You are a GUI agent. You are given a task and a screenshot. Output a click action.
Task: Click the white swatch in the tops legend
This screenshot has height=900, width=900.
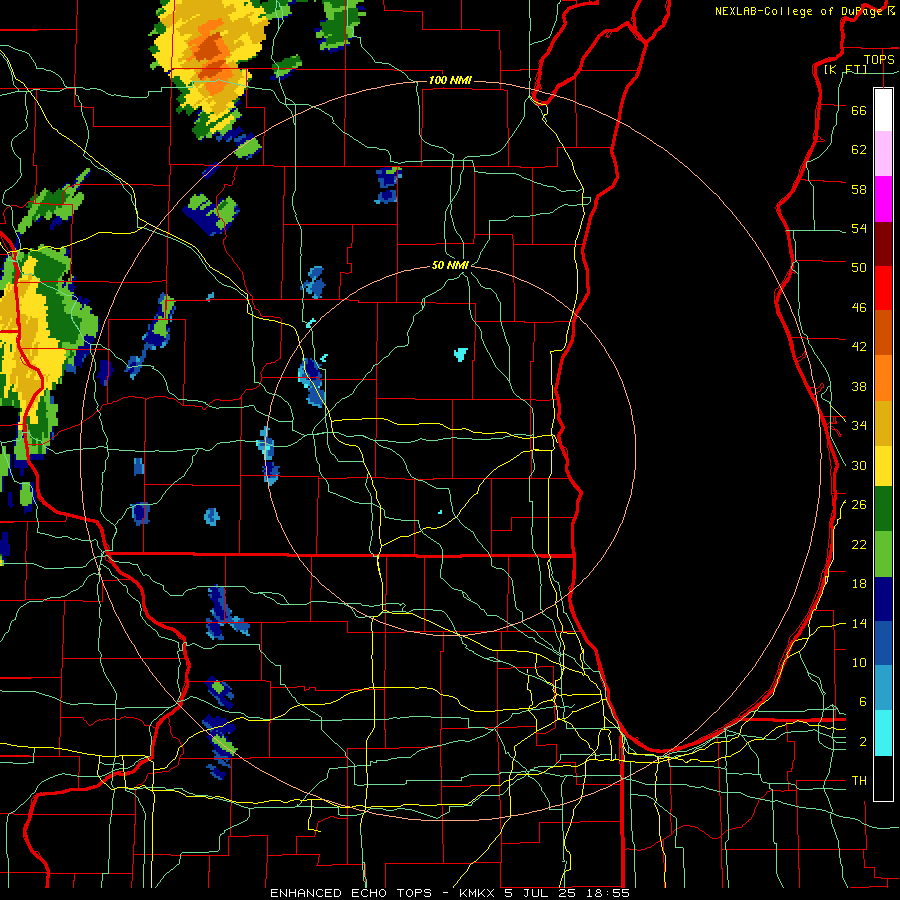(883, 110)
